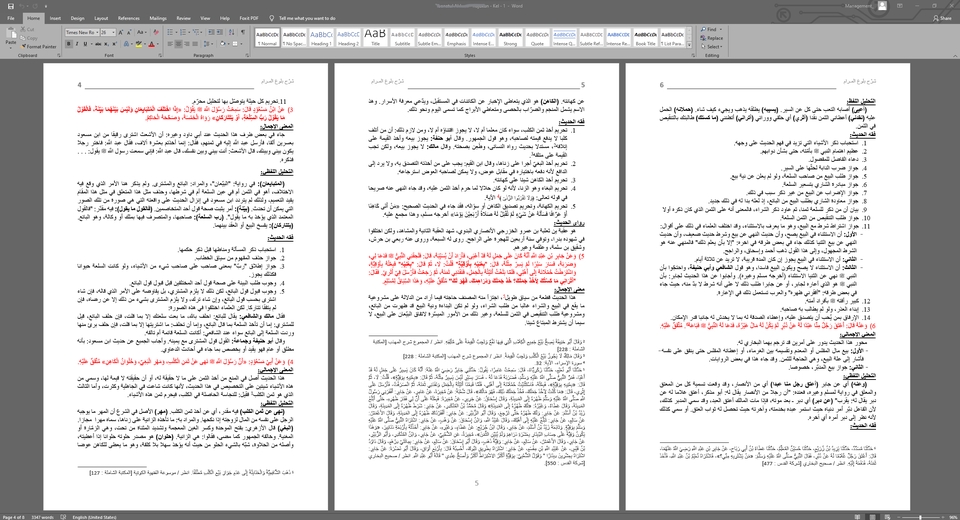Screen dimensions: 960x520
Task: Apply the Normal style
Action: (267, 37)
